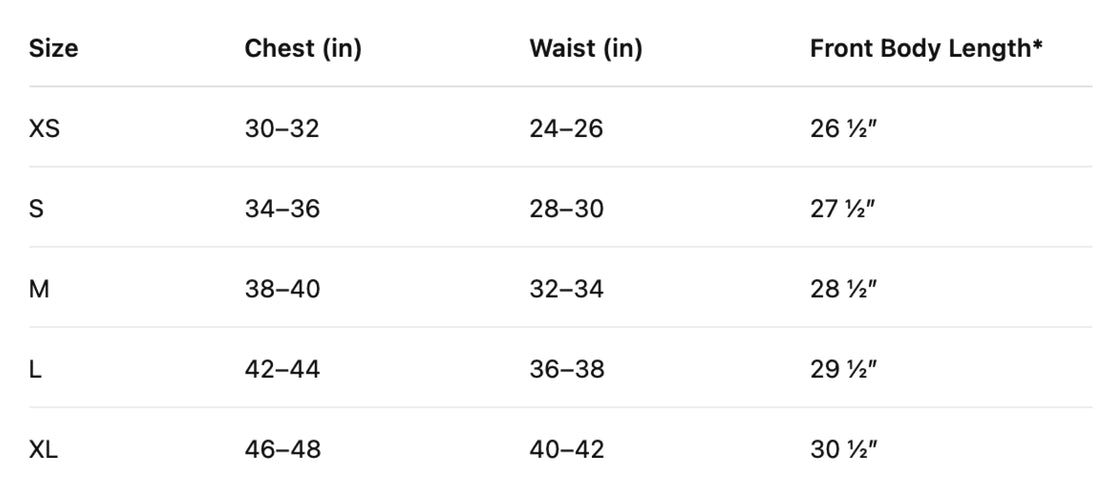Viewport: 1100px width, 495px height.
Task: Click front body length 30 ½″
Action: (x=844, y=450)
